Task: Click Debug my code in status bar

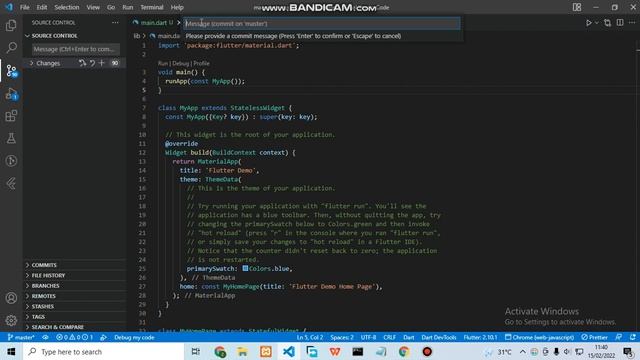Action: click(x=134, y=338)
